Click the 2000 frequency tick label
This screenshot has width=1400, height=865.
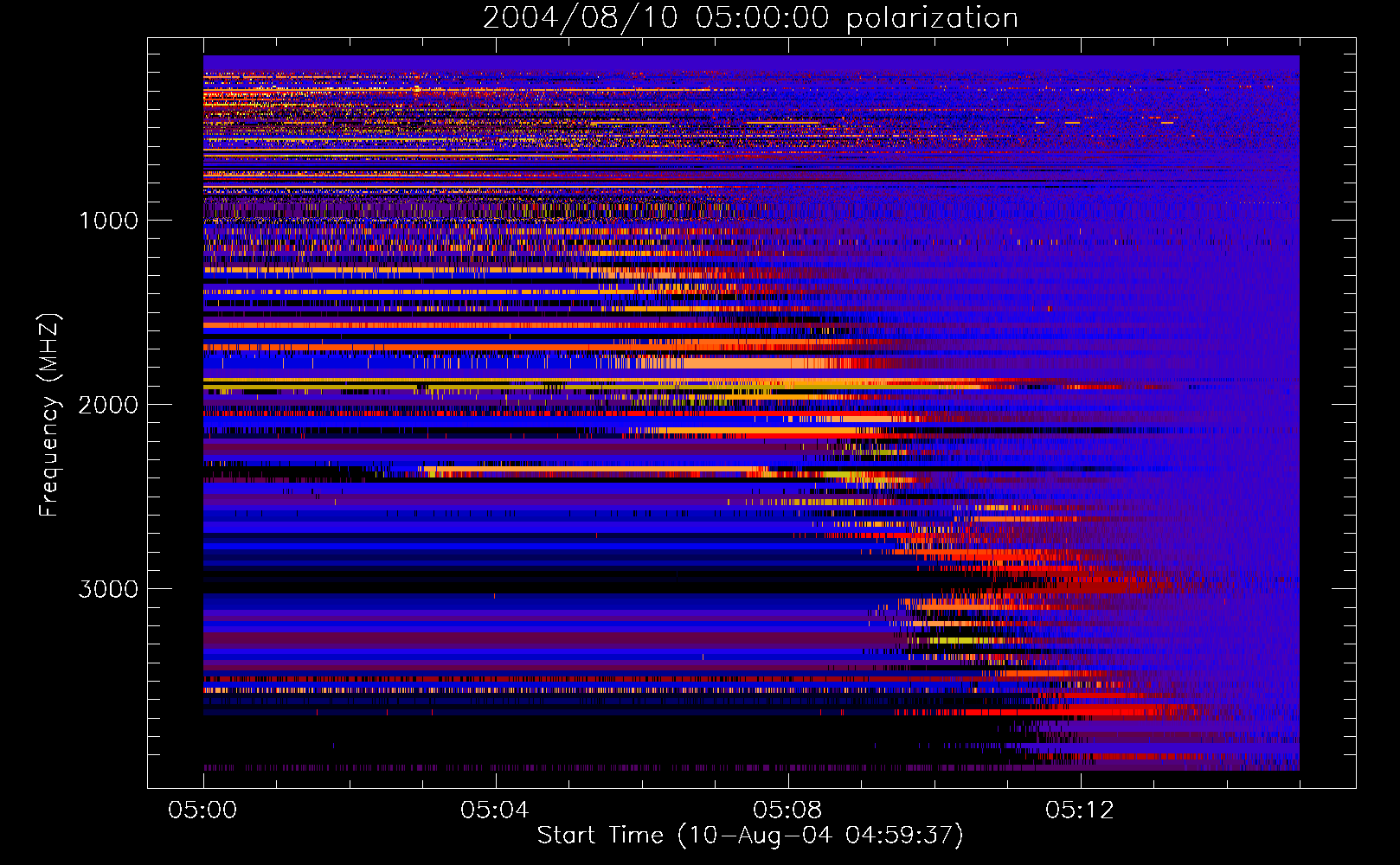[108, 405]
